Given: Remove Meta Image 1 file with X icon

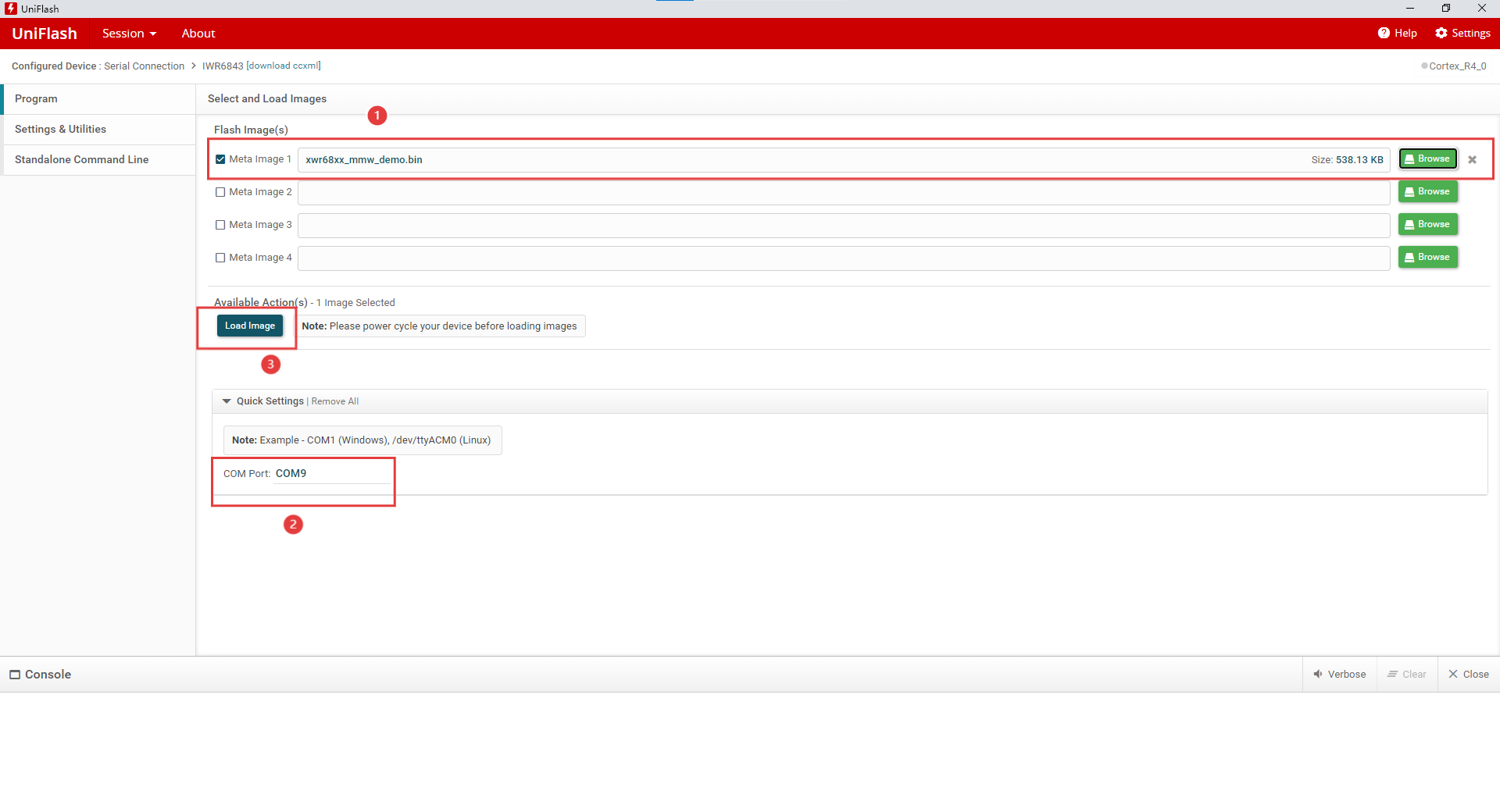Looking at the screenshot, I should [x=1473, y=160].
